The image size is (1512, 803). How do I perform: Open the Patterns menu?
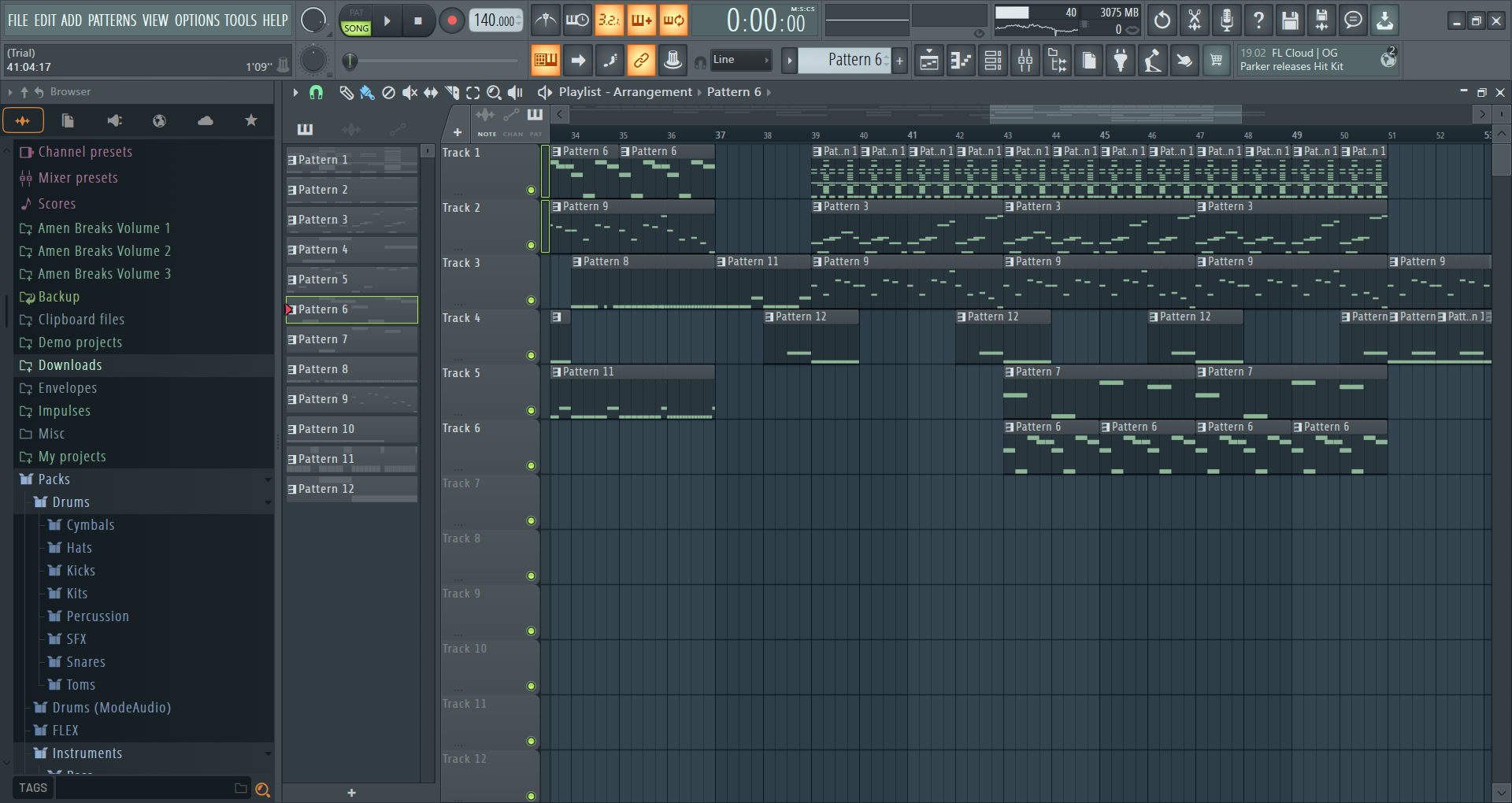pyautogui.click(x=112, y=20)
